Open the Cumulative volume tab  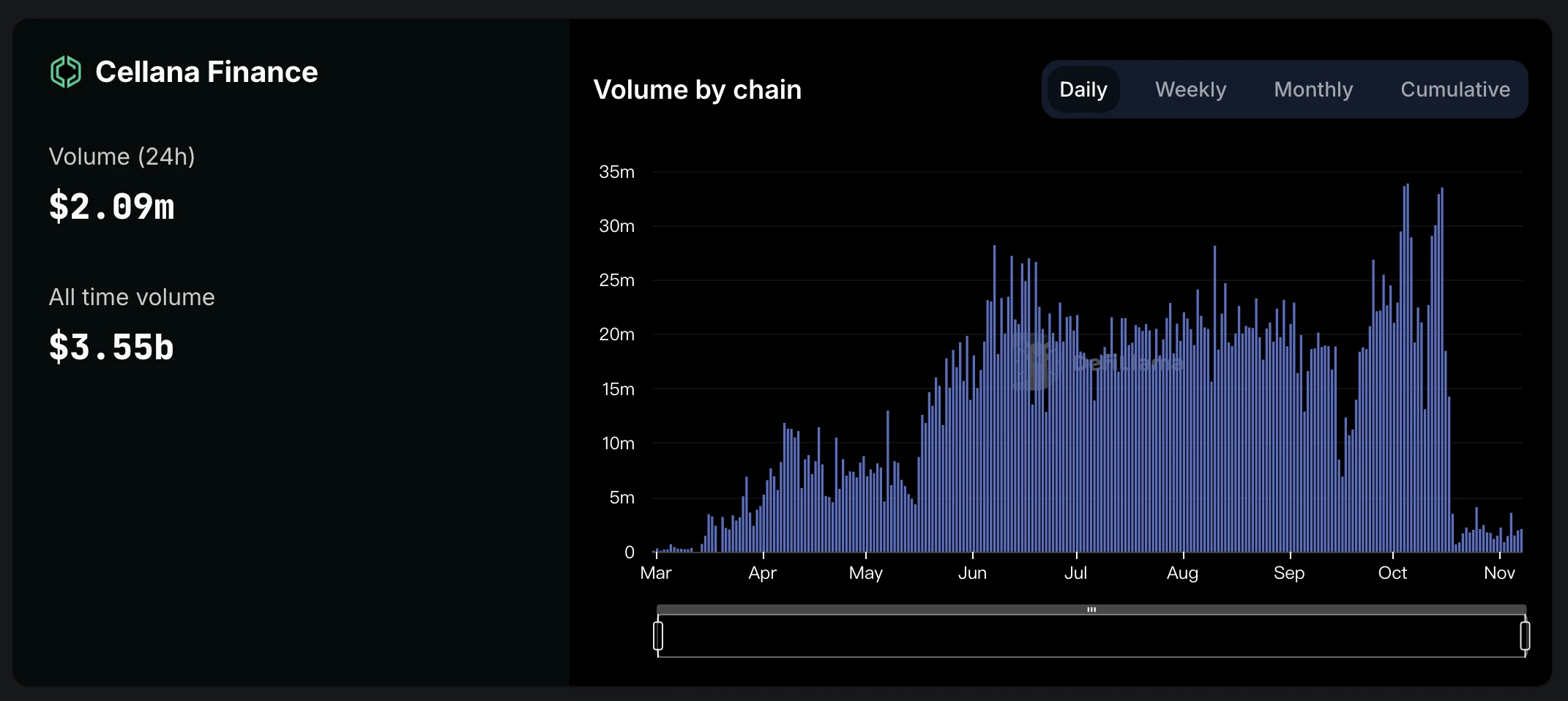pyautogui.click(x=1455, y=89)
